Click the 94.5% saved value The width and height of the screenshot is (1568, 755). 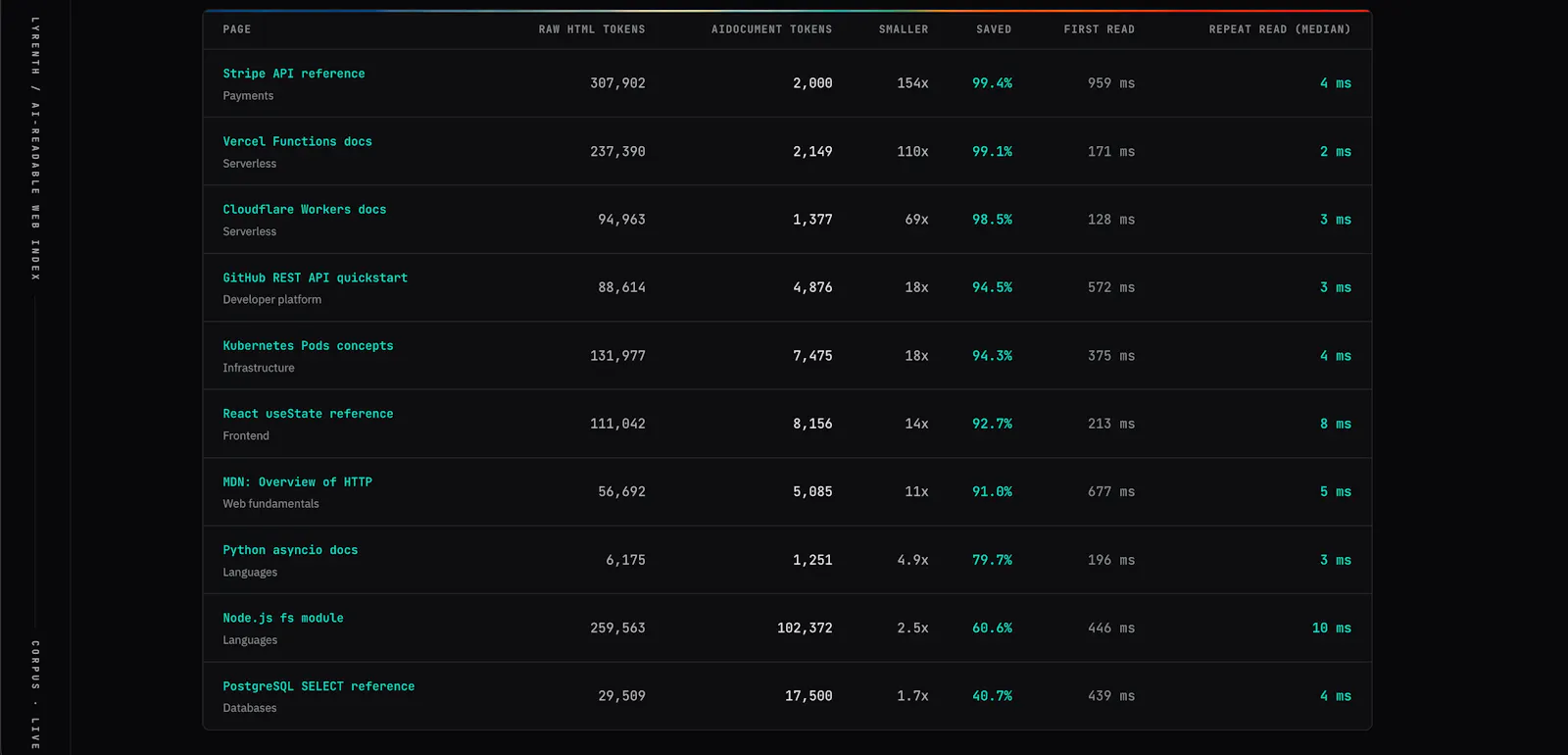tap(992, 288)
